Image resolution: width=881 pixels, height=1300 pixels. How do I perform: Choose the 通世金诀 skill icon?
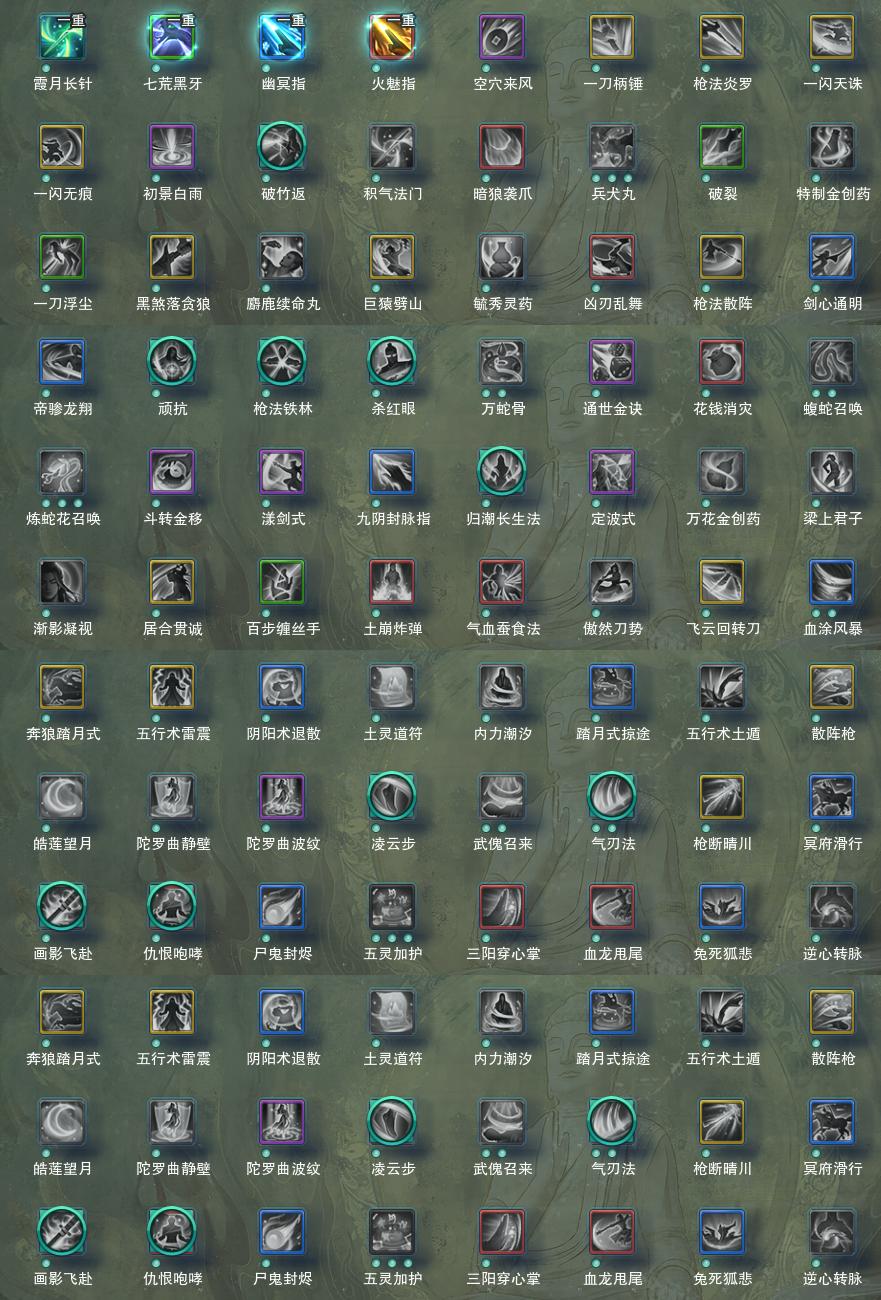(x=612, y=362)
